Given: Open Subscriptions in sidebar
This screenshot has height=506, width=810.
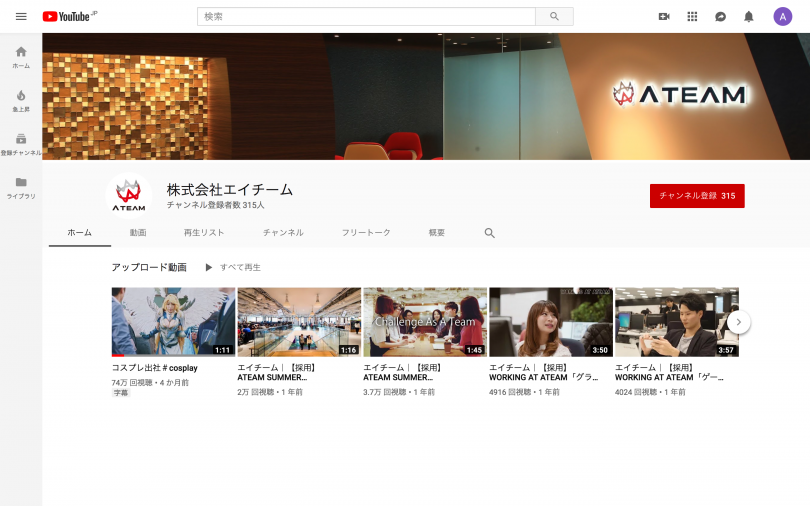Looking at the screenshot, I should [x=21, y=144].
